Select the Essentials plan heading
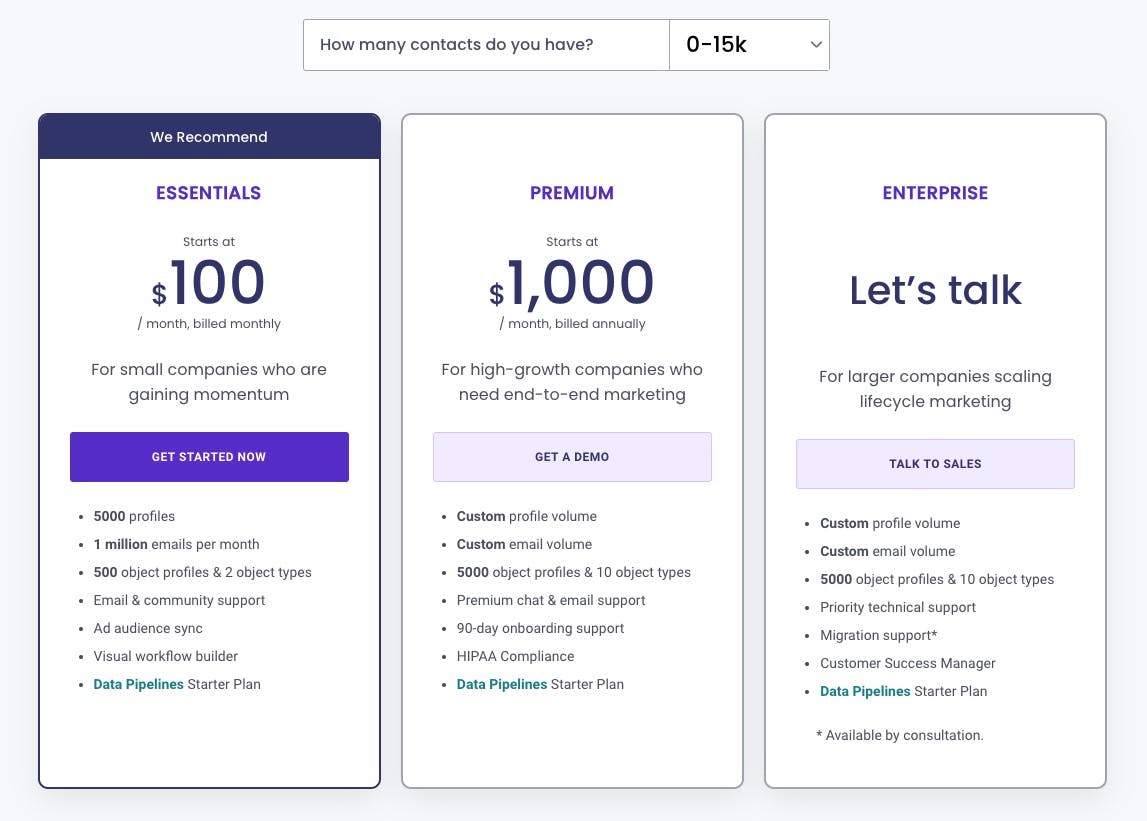The image size is (1147, 821). (x=208, y=193)
